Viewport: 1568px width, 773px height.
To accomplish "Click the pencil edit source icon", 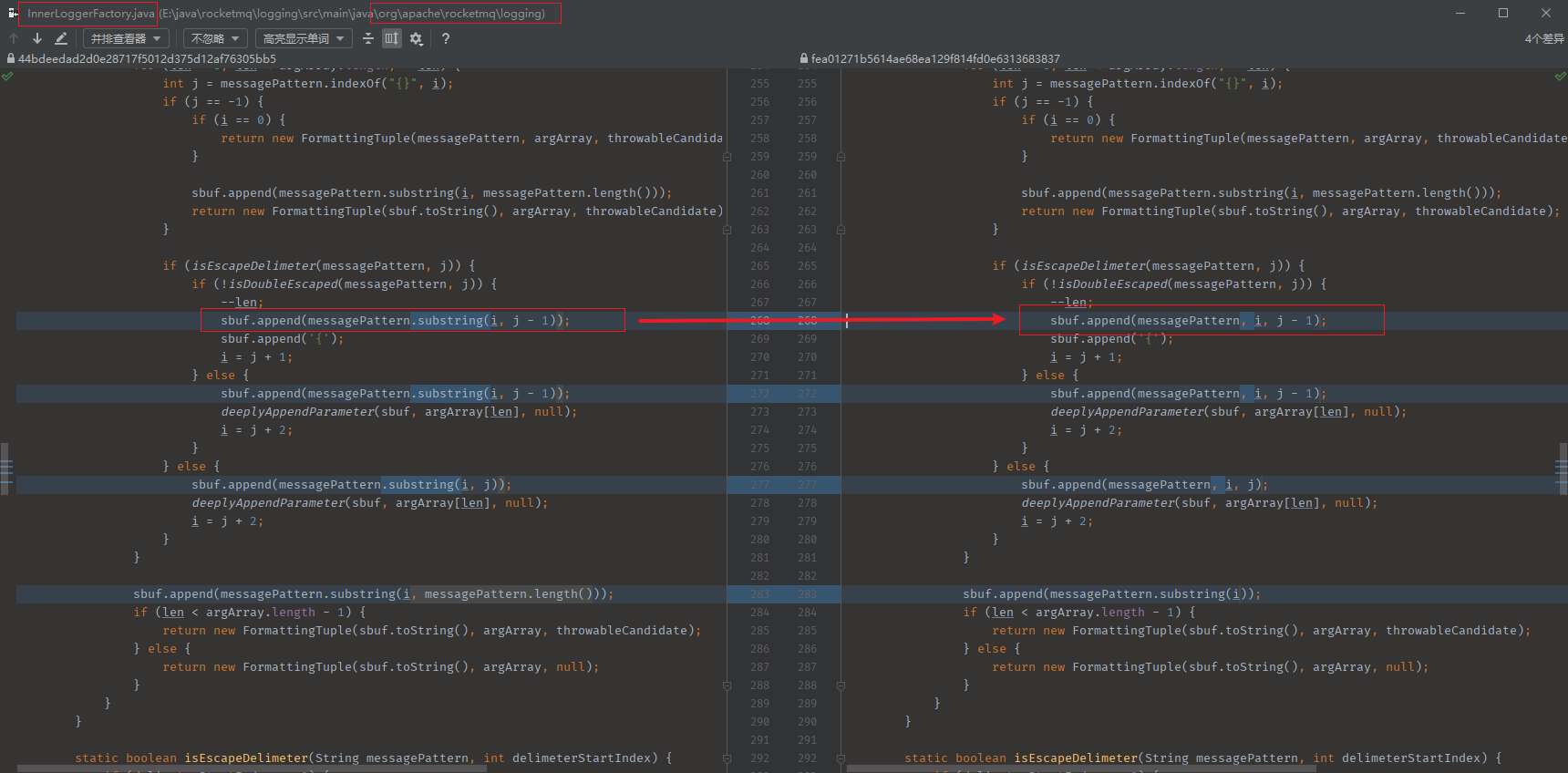I will click(61, 38).
